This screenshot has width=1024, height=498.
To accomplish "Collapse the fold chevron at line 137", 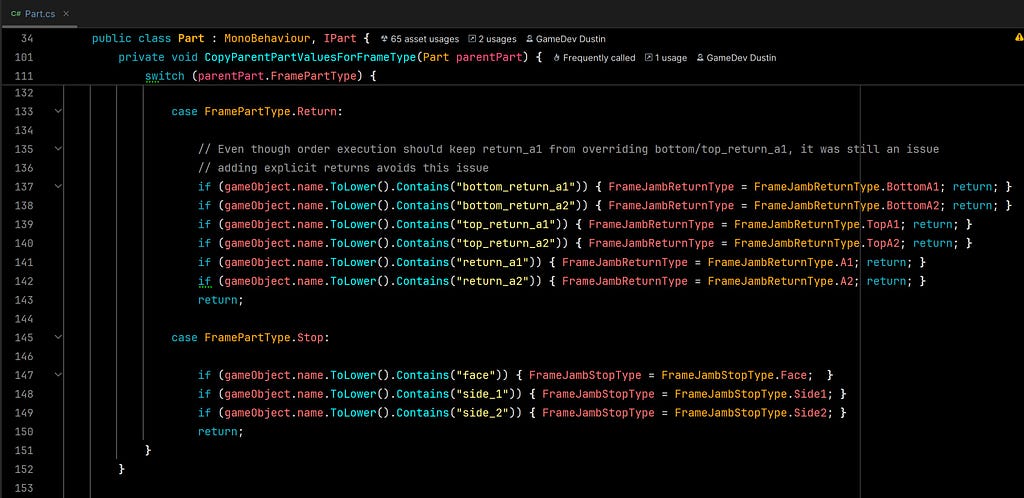I will (58, 187).
